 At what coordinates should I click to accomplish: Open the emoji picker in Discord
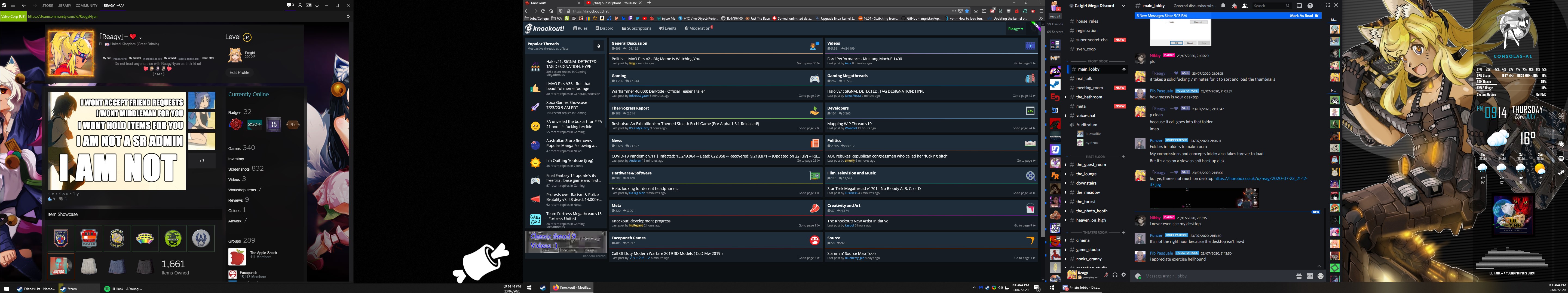coord(1320,276)
